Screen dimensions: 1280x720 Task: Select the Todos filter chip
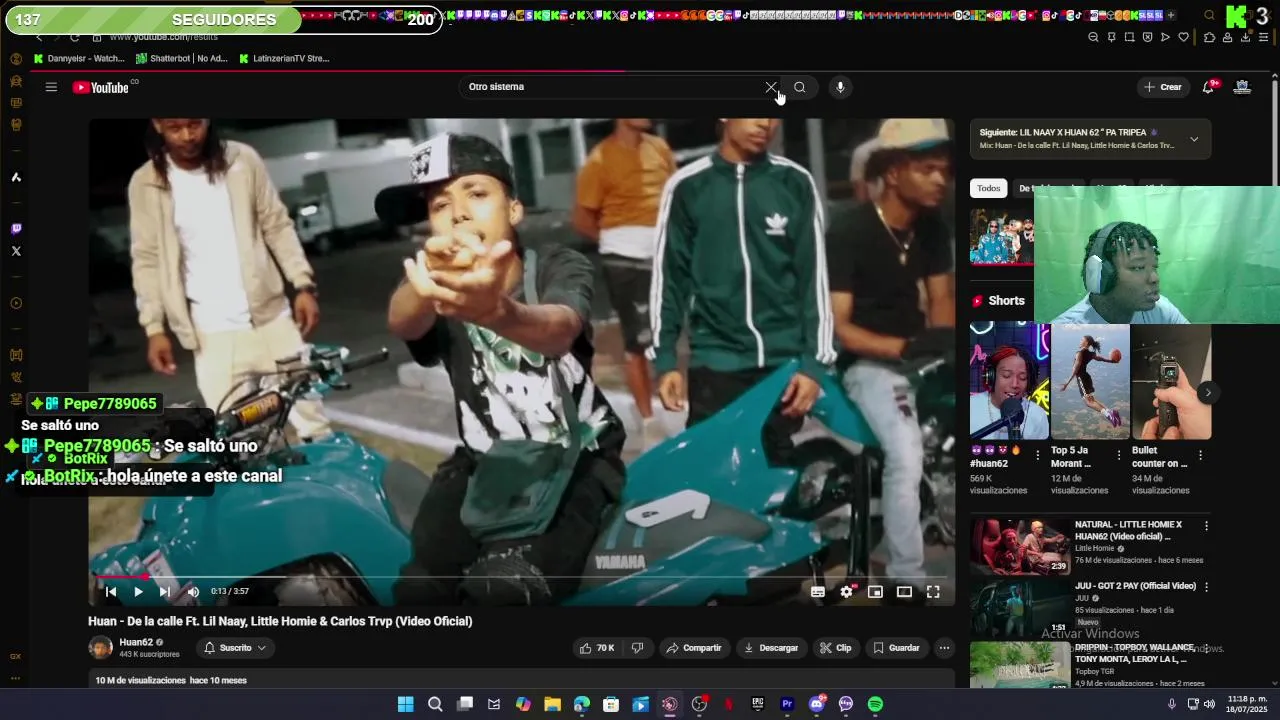tap(988, 188)
